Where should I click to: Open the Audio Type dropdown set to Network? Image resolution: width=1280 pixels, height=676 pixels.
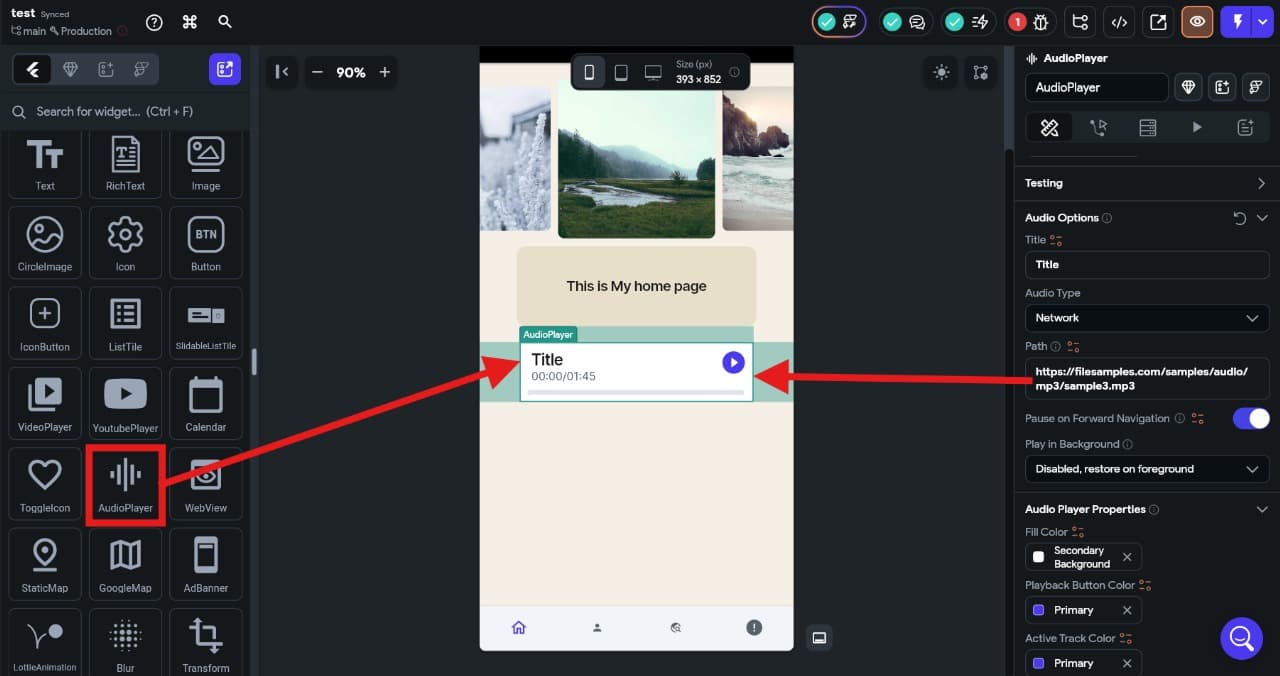(x=1146, y=317)
